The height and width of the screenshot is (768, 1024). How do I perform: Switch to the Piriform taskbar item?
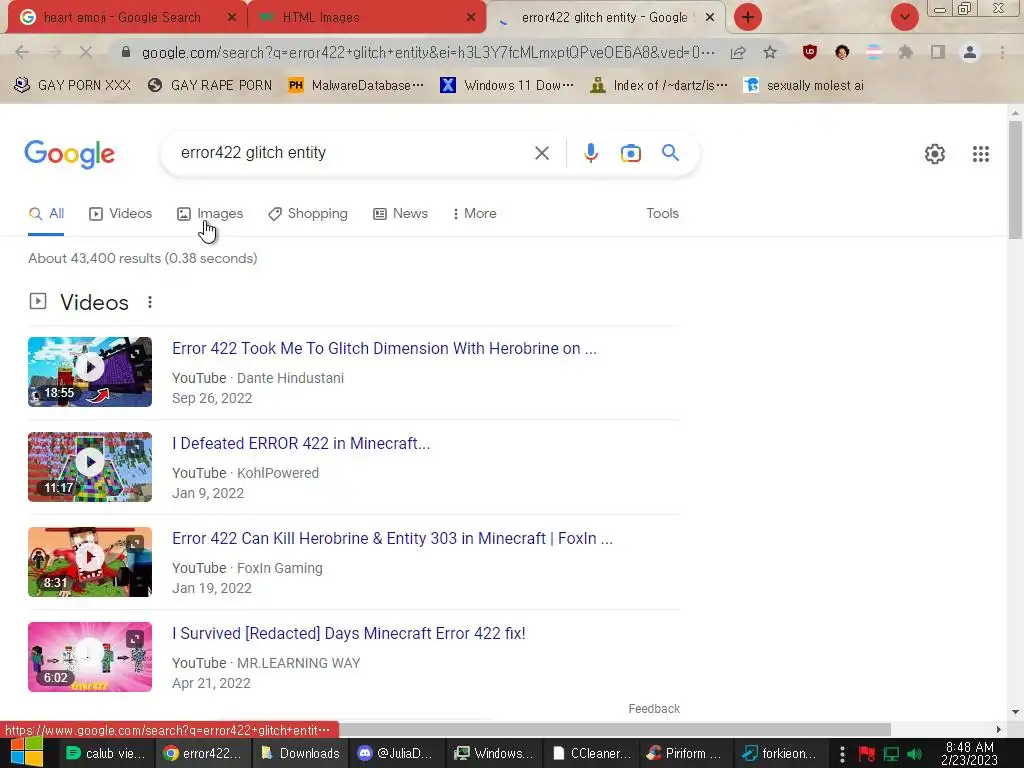(x=686, y=754)
